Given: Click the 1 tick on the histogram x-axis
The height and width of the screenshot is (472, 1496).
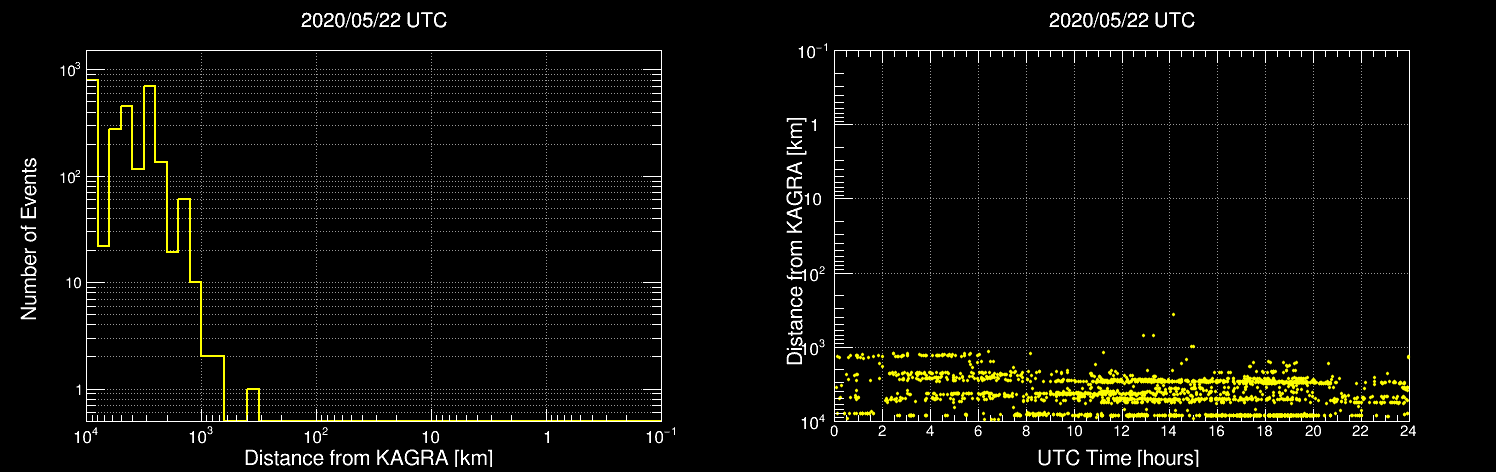Looking at the screenshot, I should point(547,437).
